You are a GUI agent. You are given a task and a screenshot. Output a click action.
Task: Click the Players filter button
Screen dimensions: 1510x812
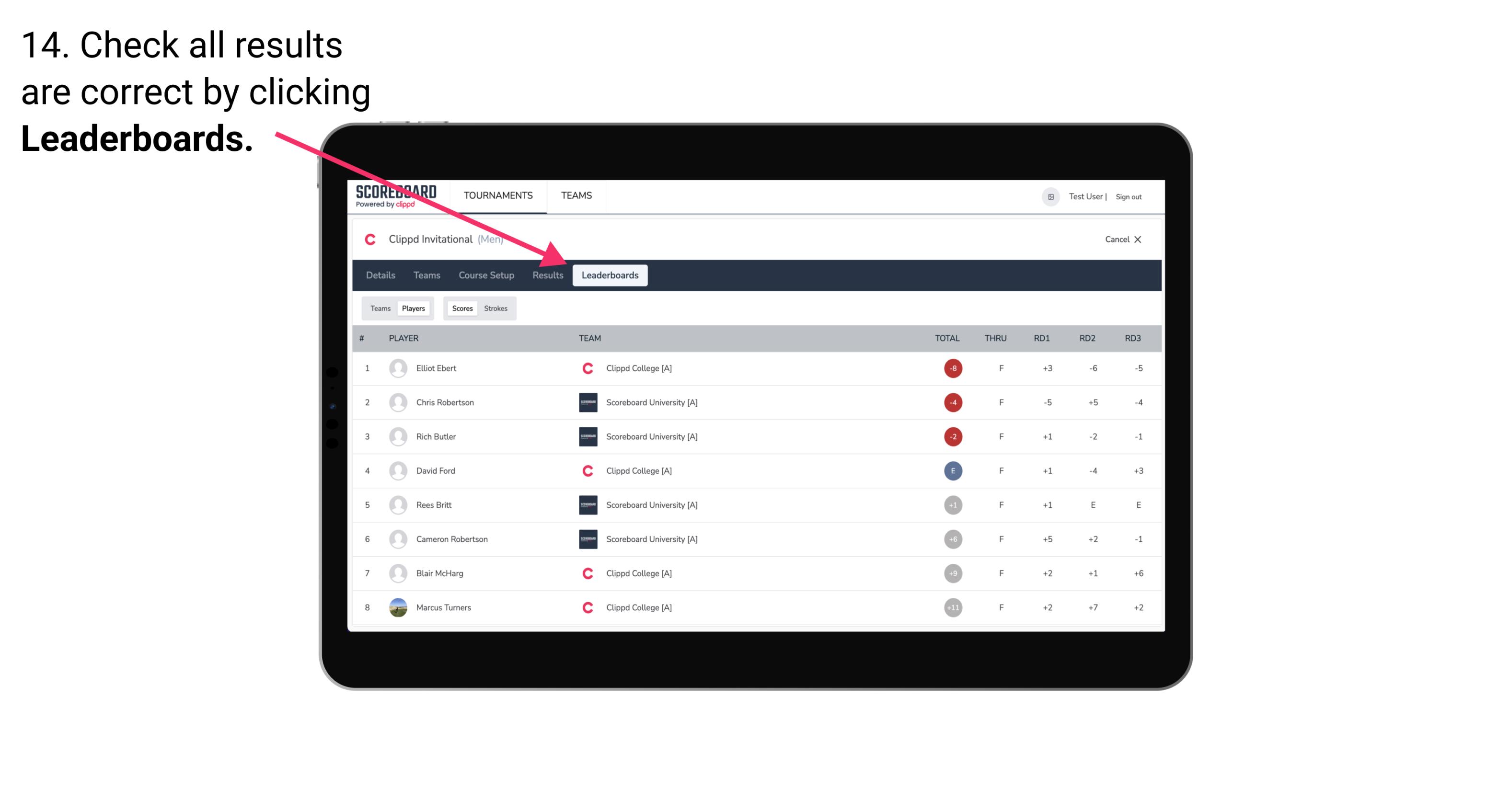[x=413, y=308]
